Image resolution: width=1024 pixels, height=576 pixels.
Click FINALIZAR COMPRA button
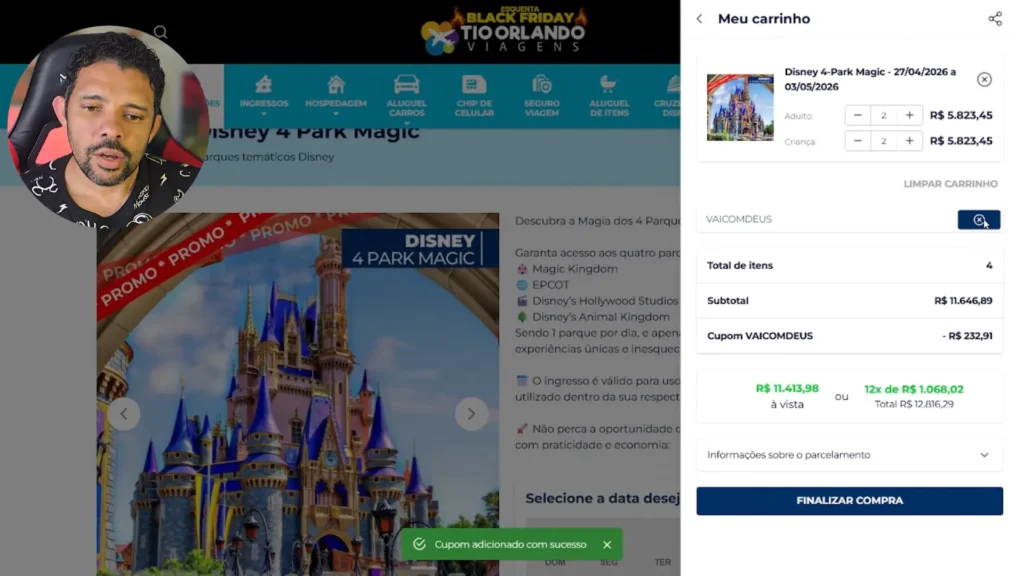click(x=849, y=501)
